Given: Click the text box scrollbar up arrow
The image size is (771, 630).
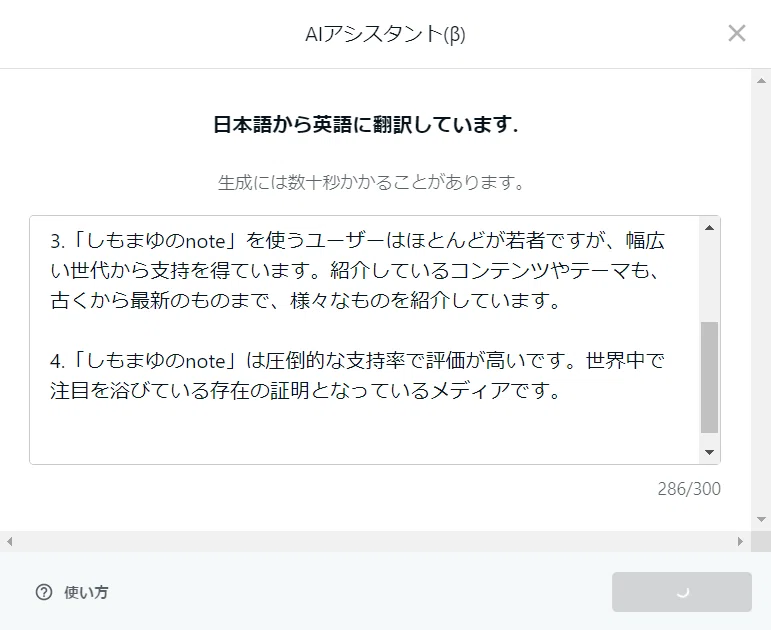Looking at the screenshot, I should tap(709, 228).
